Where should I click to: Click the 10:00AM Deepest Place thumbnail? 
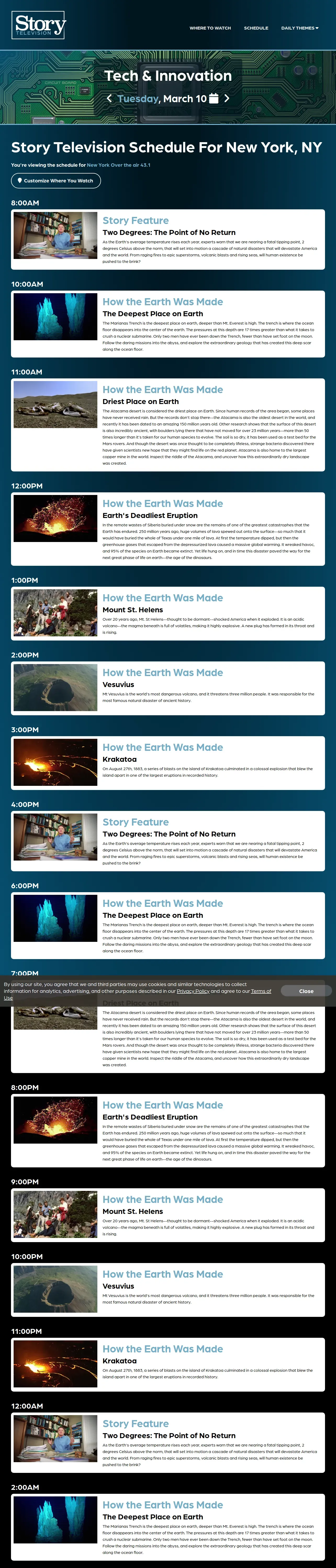(x=55, y=316)
